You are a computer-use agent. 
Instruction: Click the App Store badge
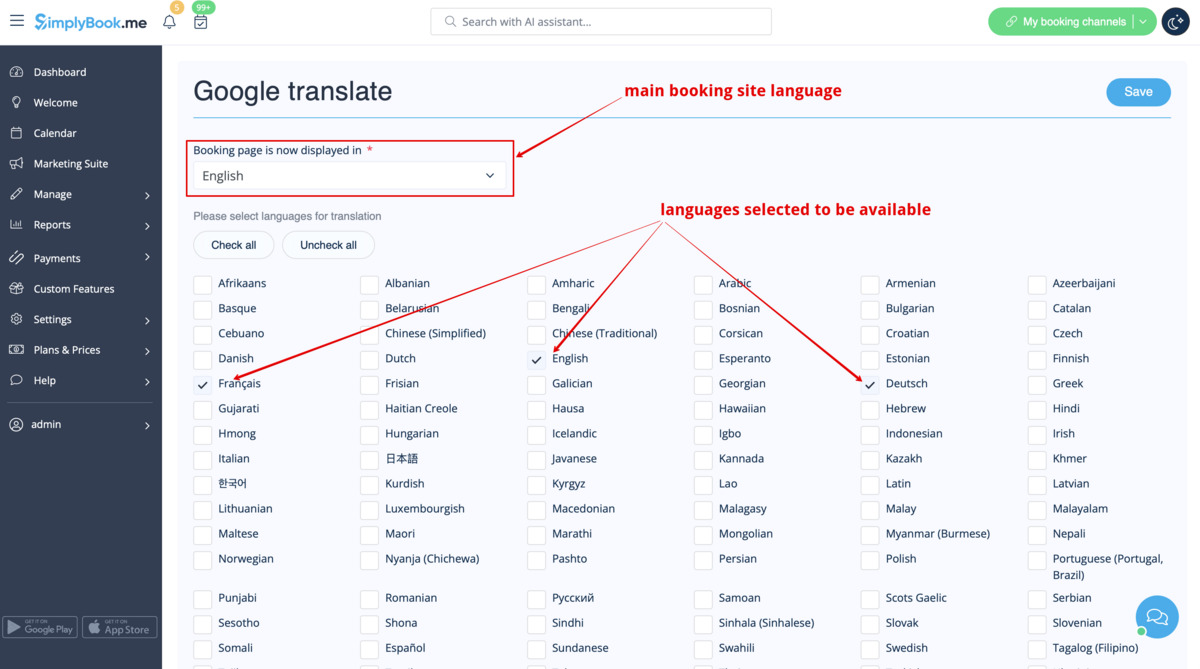(120, 628)
